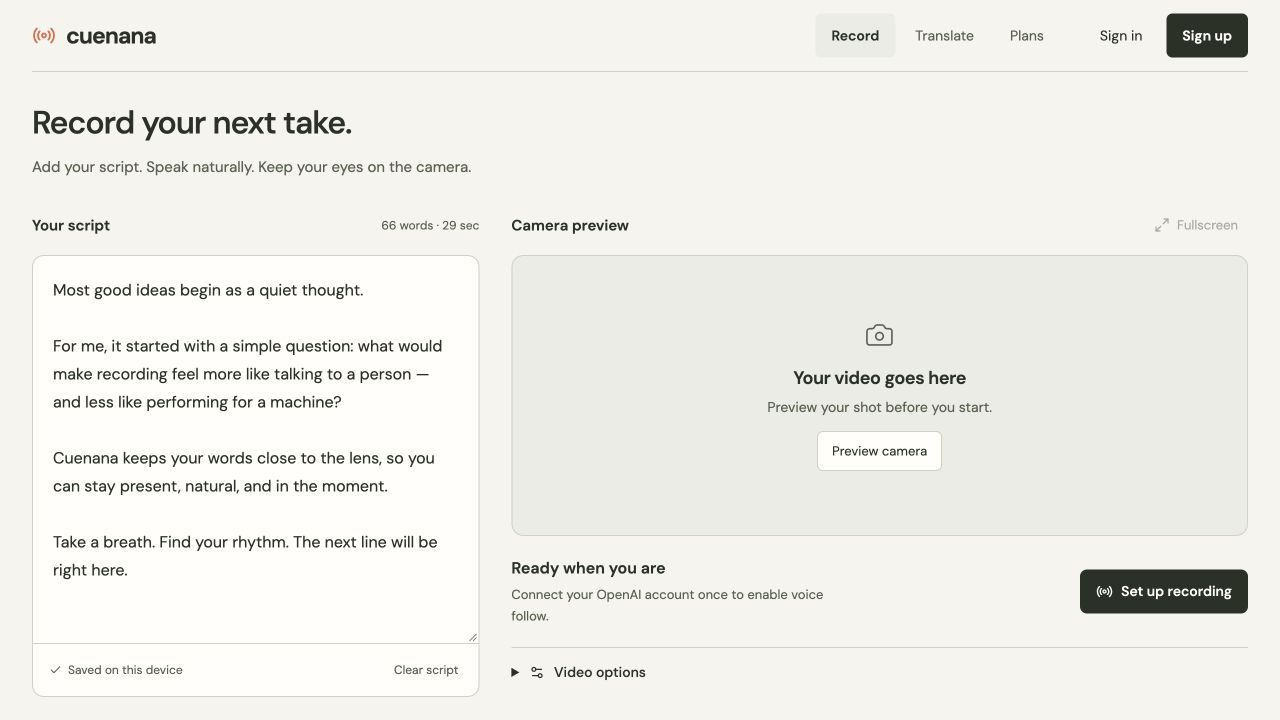Click the 'Most good ideas begin' script line
The width and height of the screenshot is (1280, 720).
pos(208,290)
